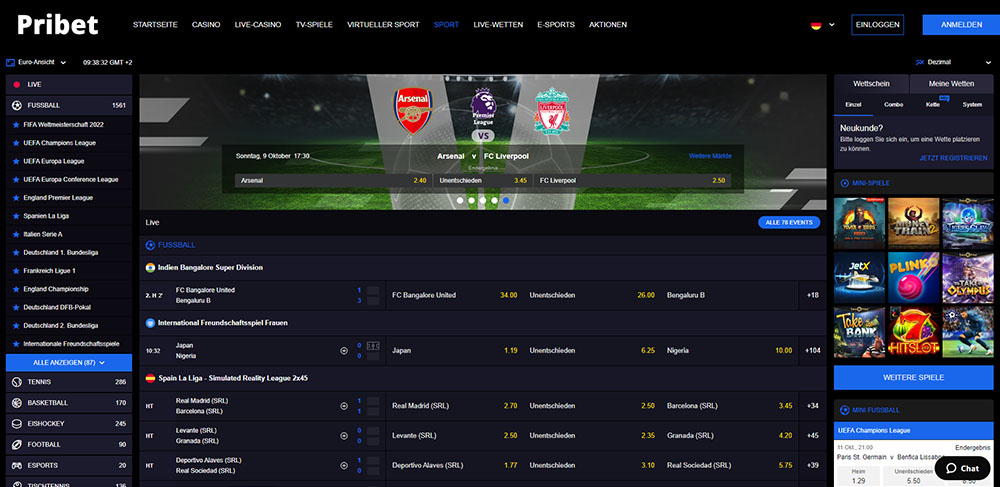The image size is (1000, 487).
Task: Open Casino in top navigation
Action: (206, 25)
